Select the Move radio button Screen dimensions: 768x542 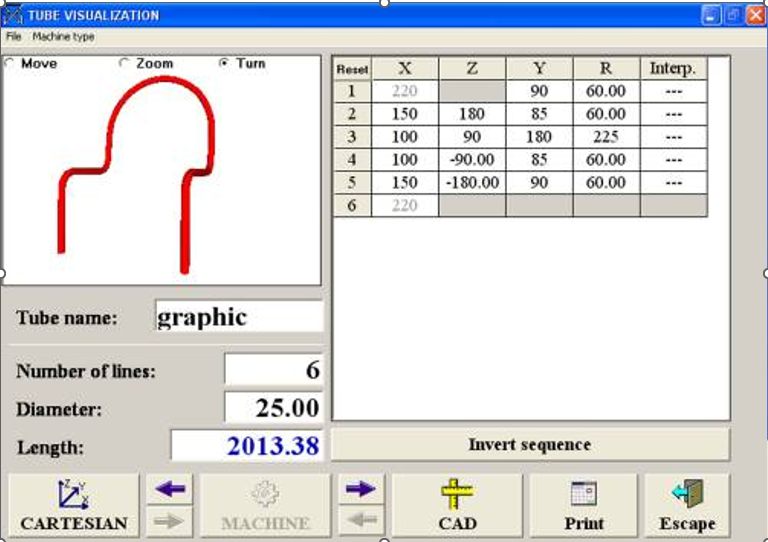tap(9, 63)
